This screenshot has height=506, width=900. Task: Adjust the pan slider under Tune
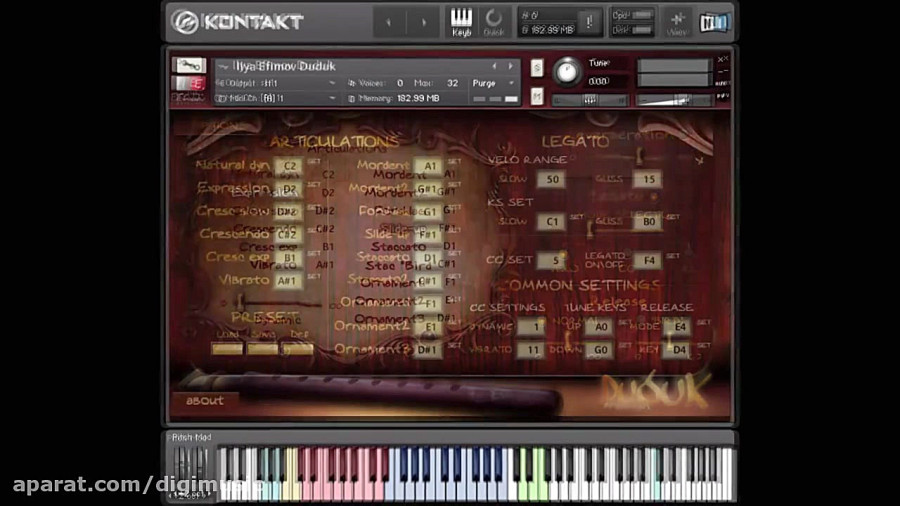pos(589,100)
